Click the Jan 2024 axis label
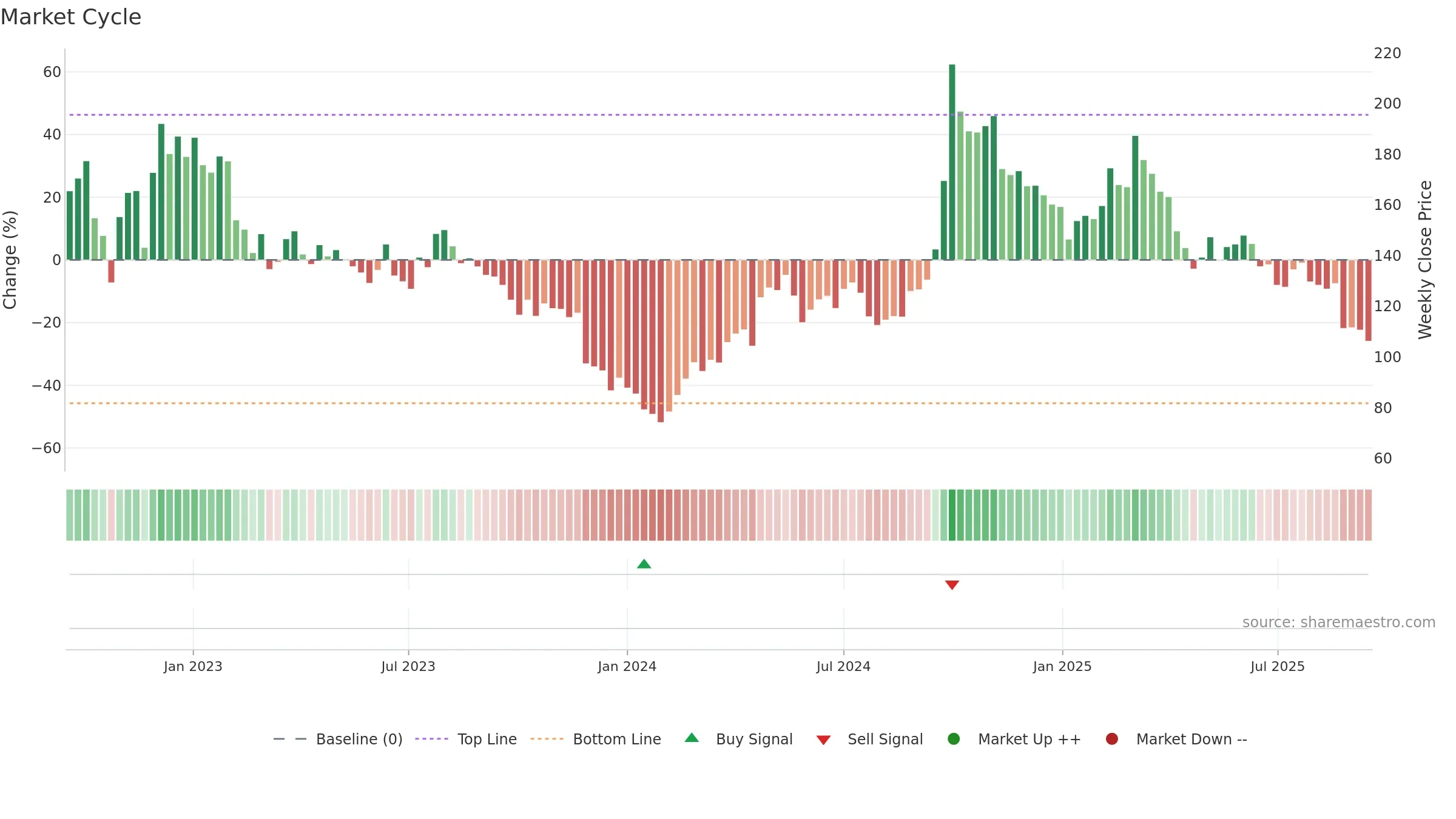The image size is (1456, 819). [627, 667]
